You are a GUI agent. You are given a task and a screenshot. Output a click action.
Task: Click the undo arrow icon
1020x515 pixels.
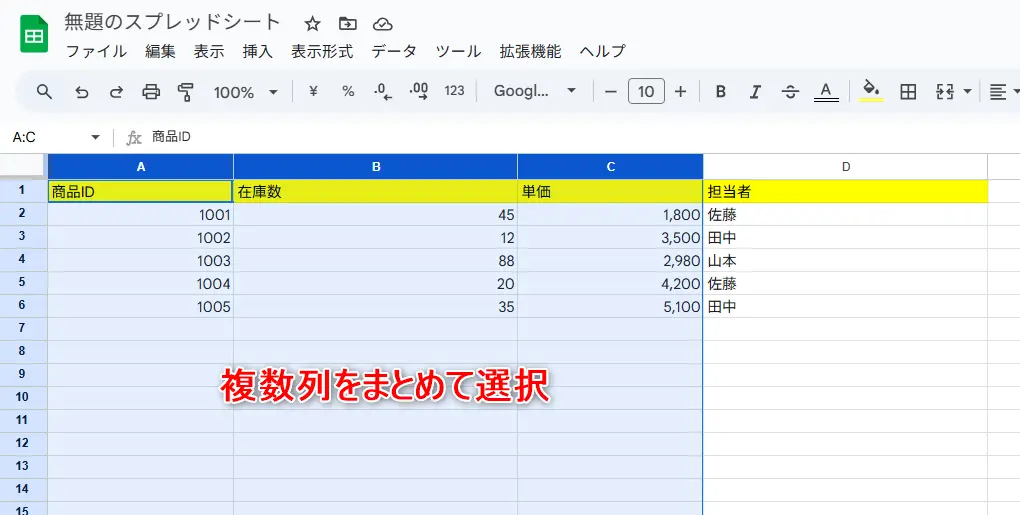pyautogui.click(x=82, y=92)
